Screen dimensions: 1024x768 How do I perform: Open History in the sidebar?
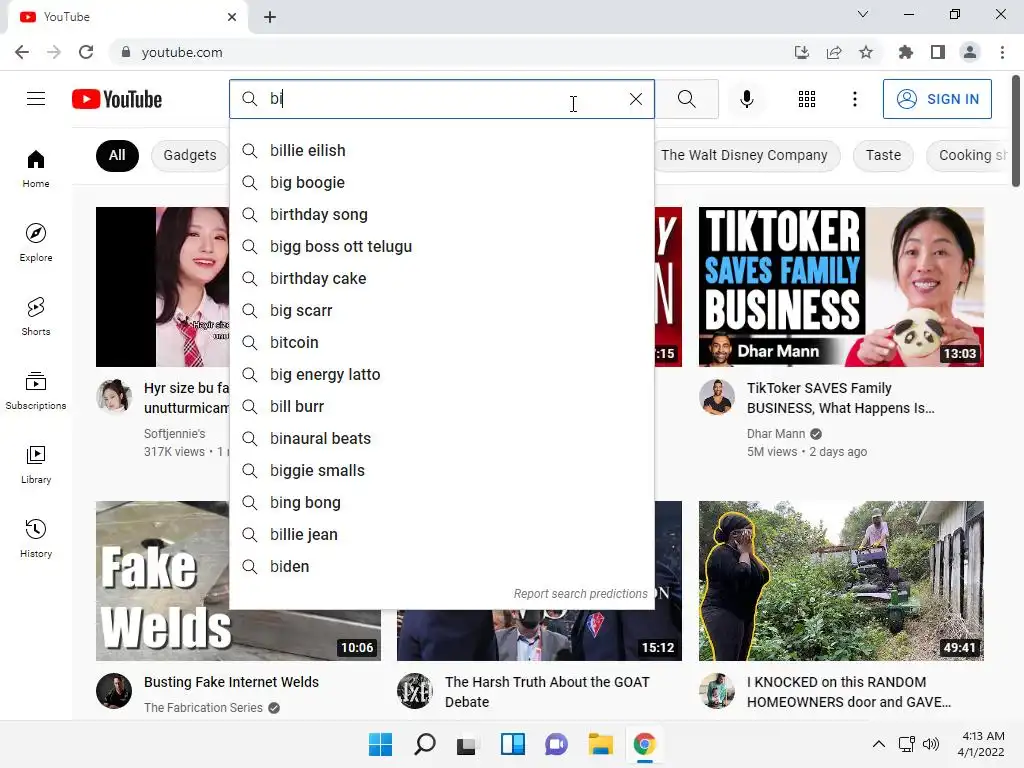pos(36,538)
